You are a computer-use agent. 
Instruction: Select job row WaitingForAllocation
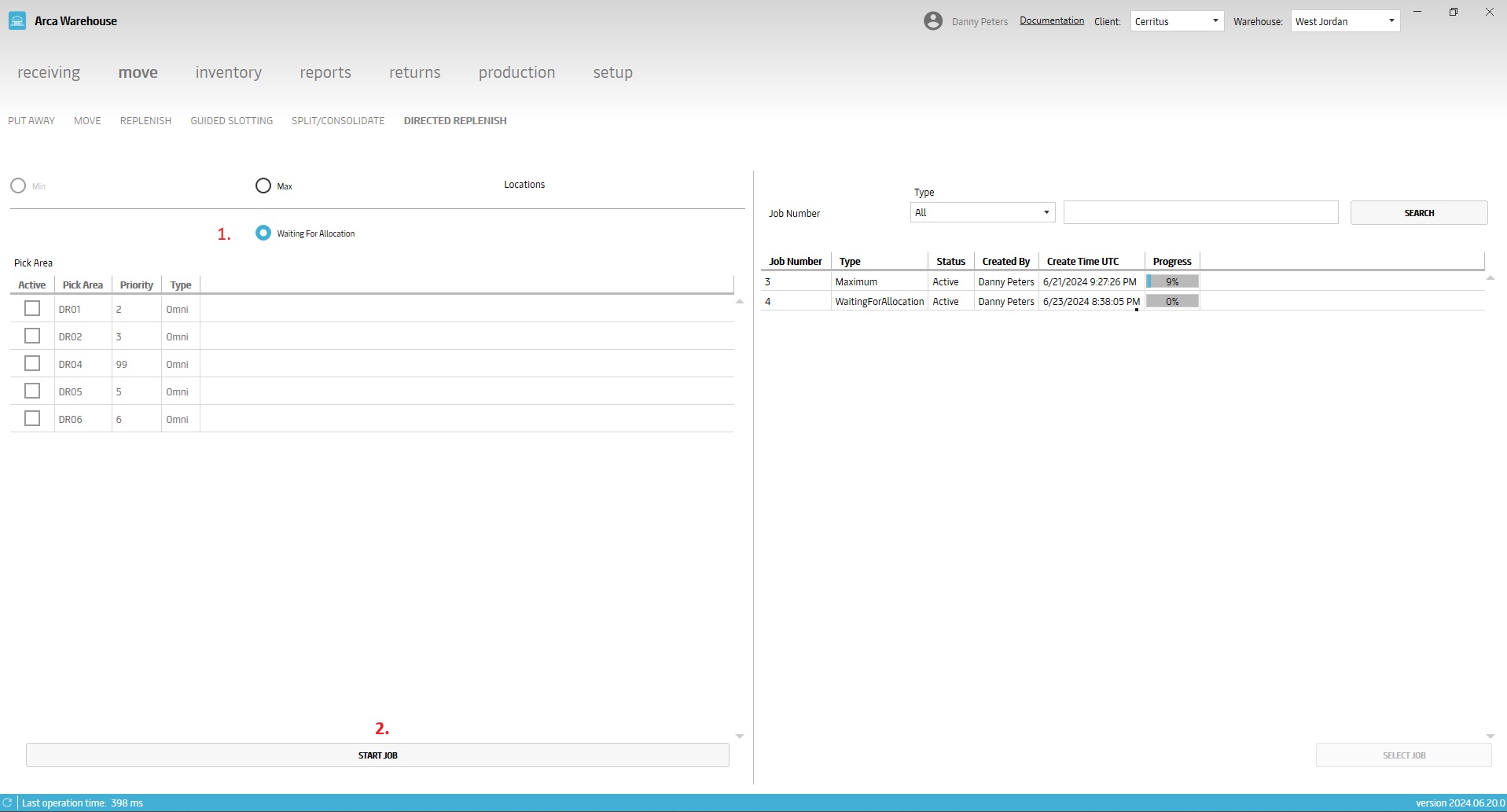point(1123,301)
